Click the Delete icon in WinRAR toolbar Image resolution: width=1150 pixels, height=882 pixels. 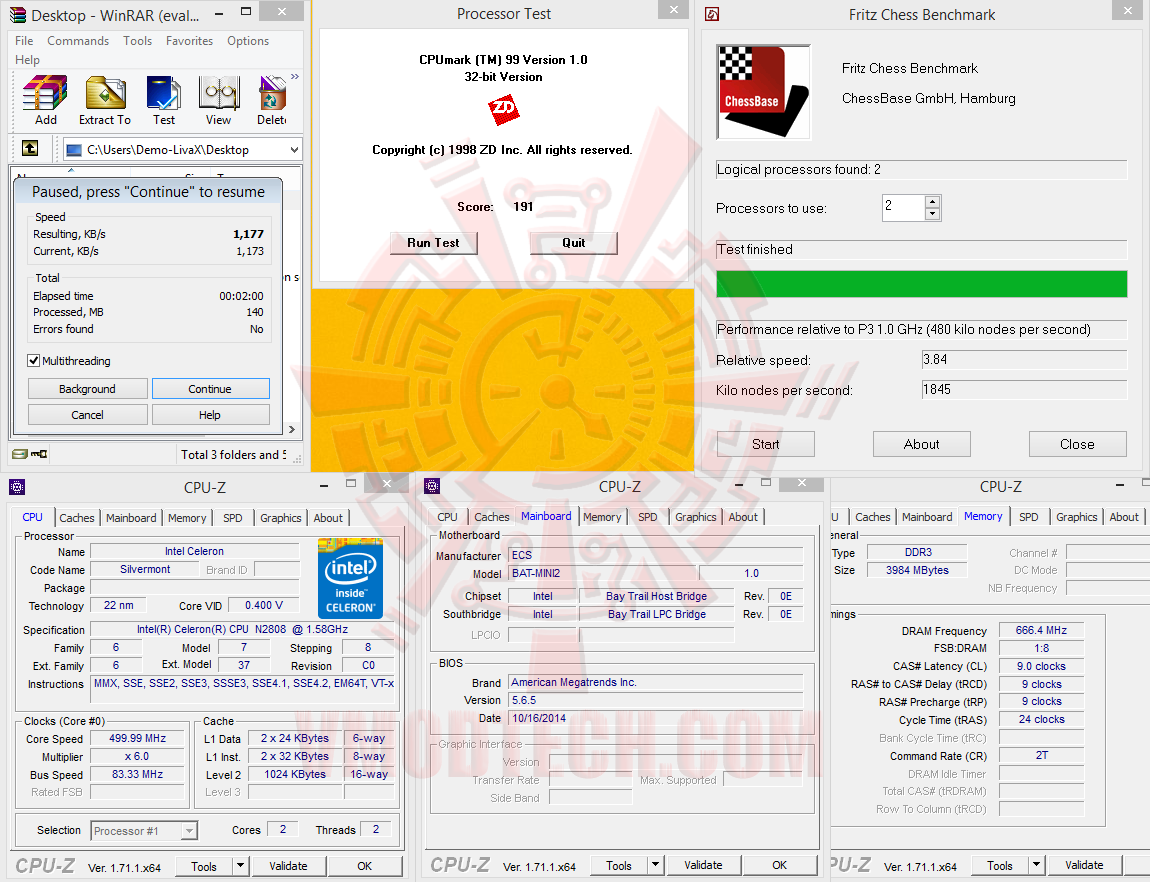(x=272, y=100)
